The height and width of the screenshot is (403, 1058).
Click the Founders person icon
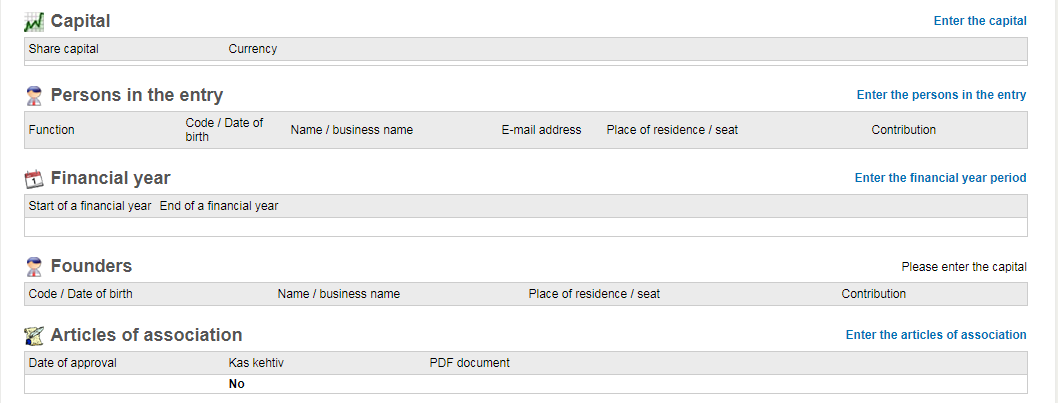[x=34, y=266]
